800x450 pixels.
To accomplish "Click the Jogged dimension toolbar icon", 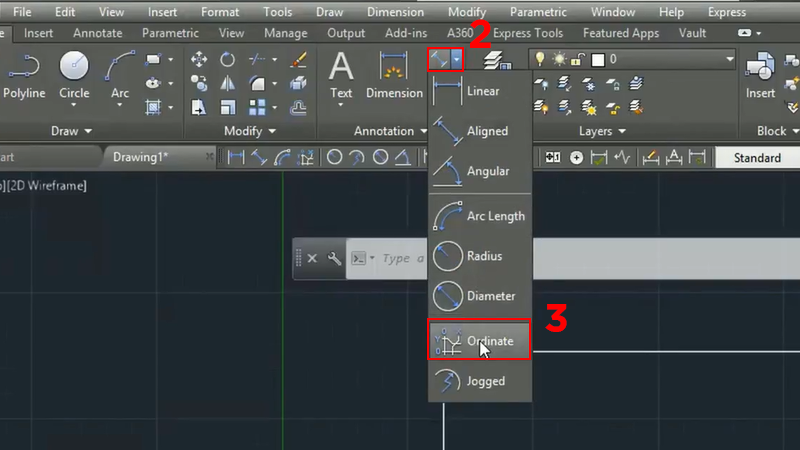I will [x=357, y=158].
